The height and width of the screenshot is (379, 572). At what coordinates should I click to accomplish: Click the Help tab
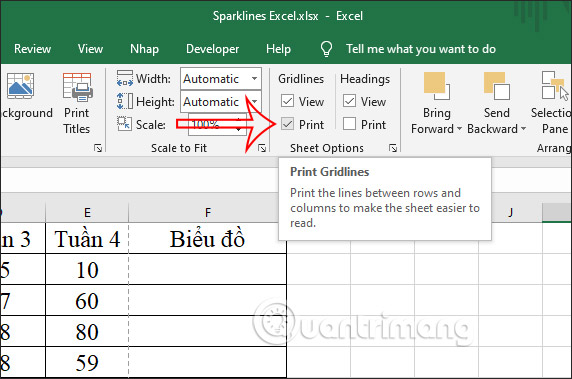tap(278, 49)
